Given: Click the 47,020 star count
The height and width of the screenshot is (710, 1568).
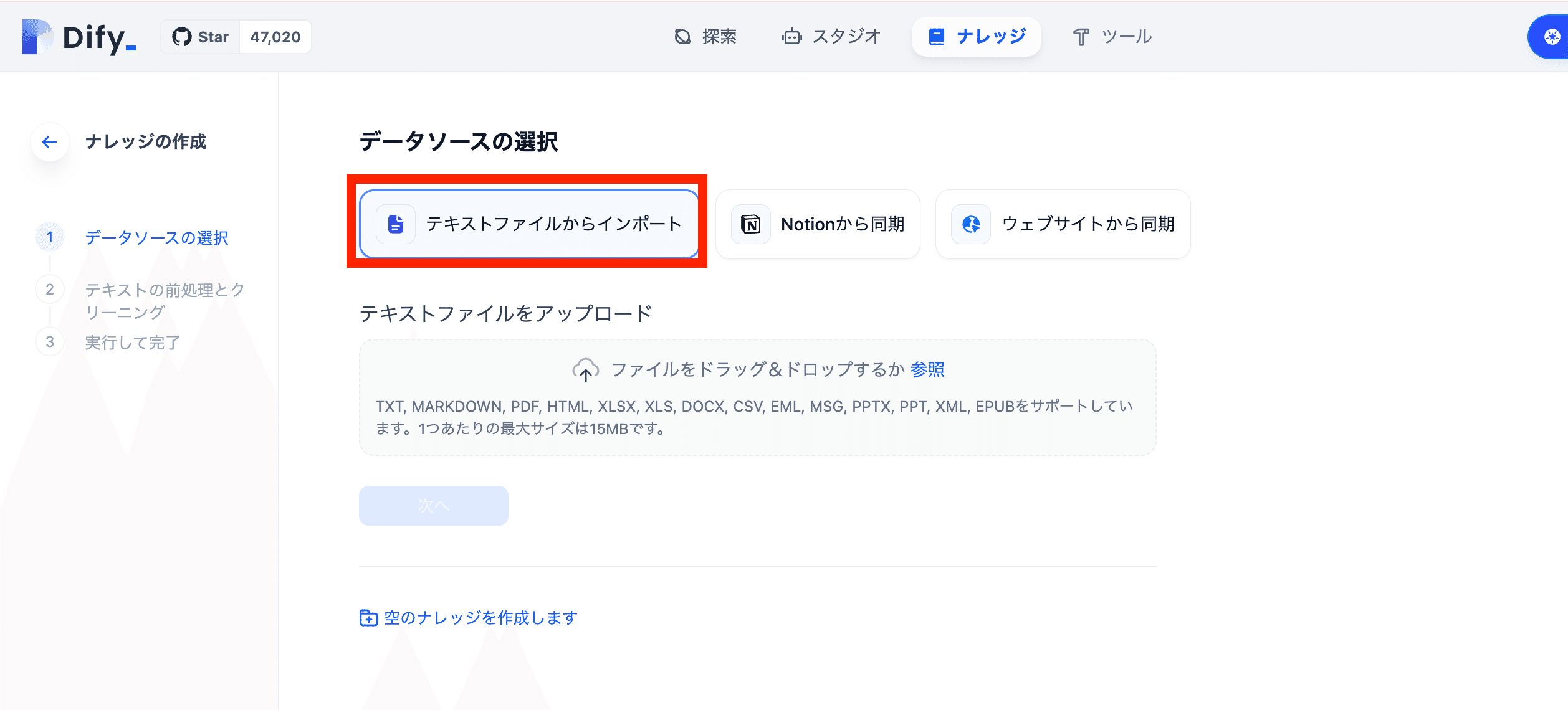Looking at the screenshot, I should tap(275, 37).
